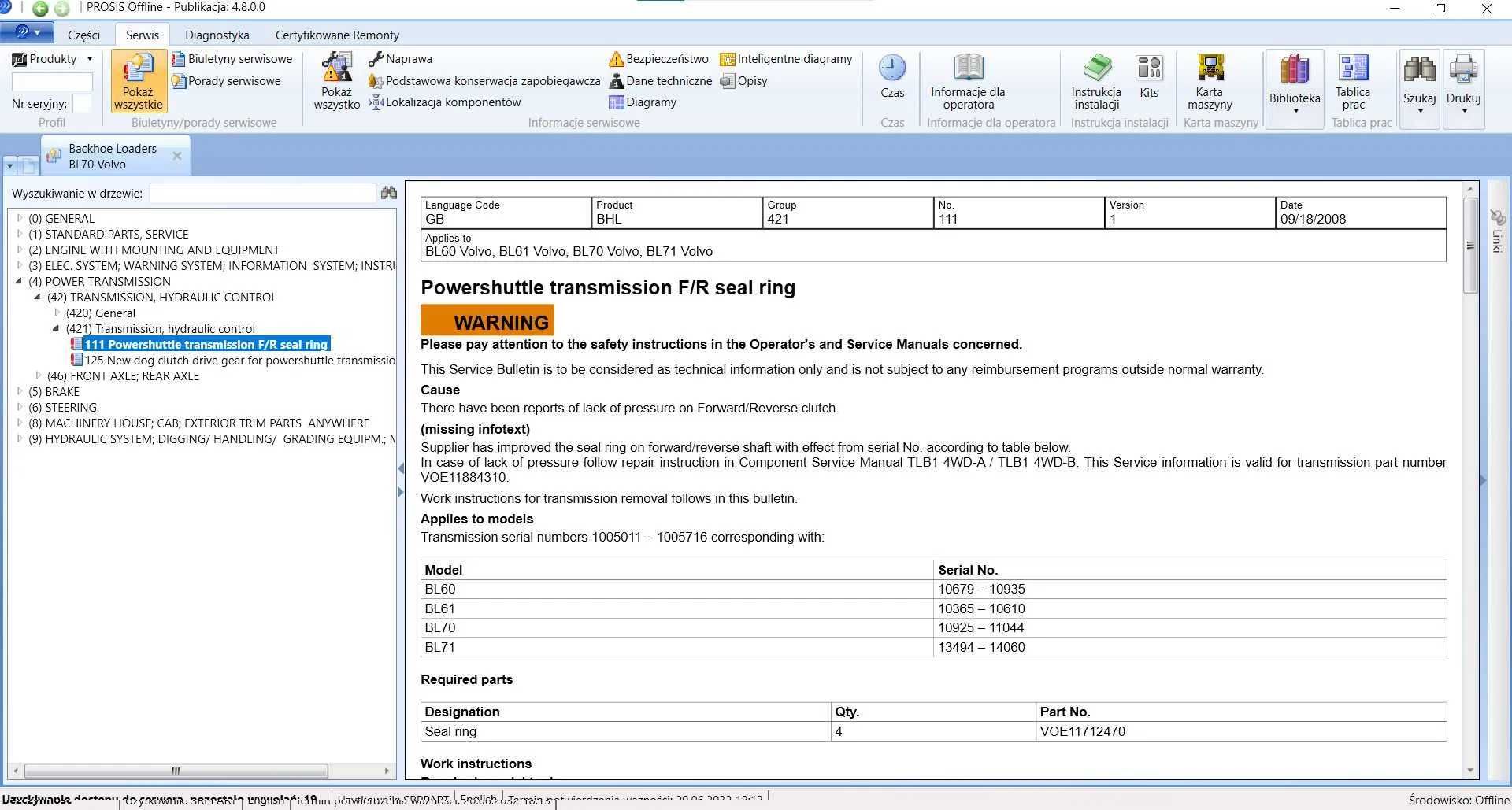The height and width of the screenshot is (810, 1512).
Task: Open the Naprawa wrench item
Action: [x=400, y=59]
